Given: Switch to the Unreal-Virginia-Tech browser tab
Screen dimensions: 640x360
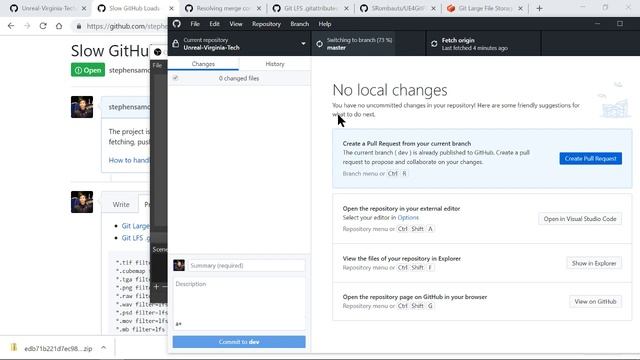Looking at the screenshot, I should point(47,8).
